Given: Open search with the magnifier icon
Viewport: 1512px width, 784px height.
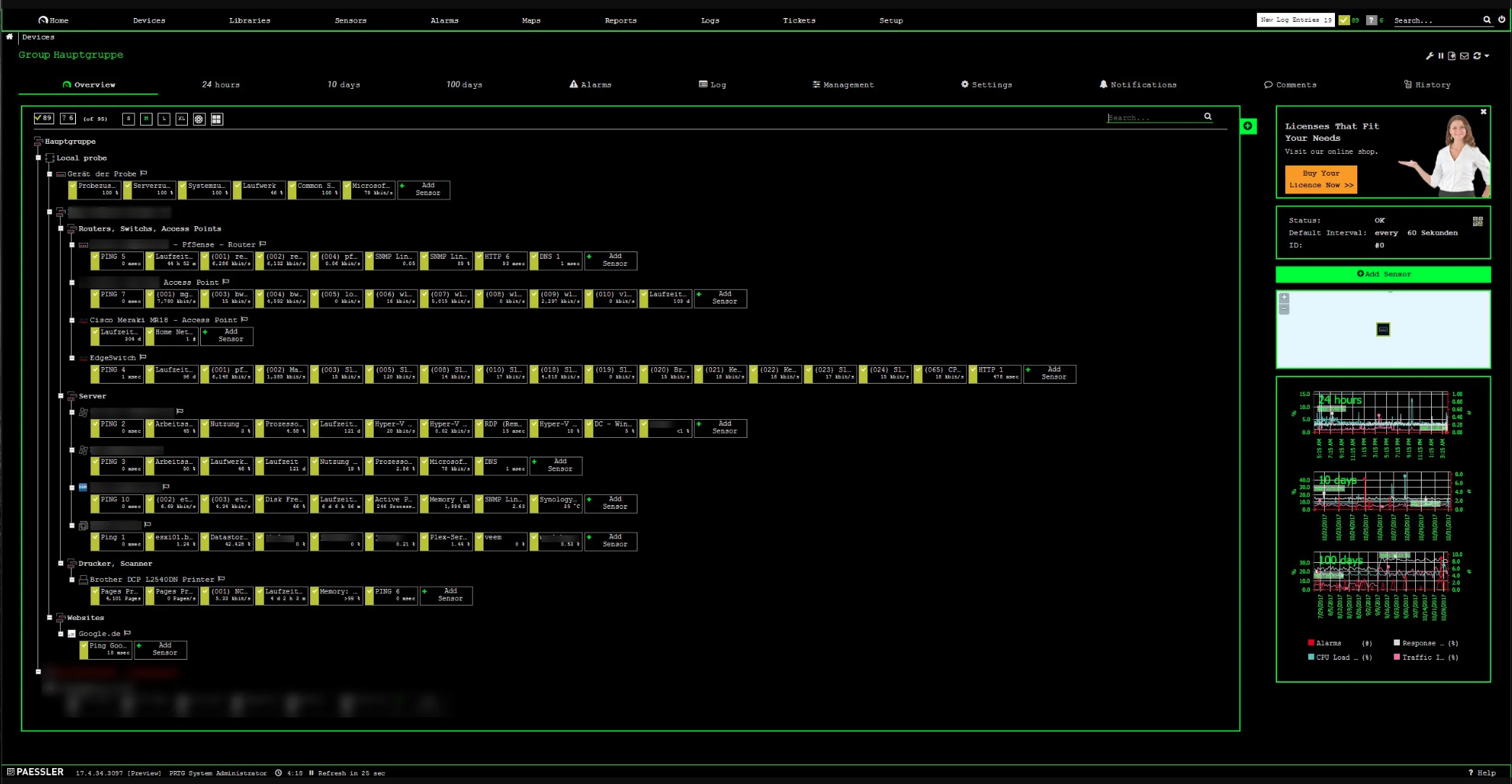Looking at the screenshot, I should pyautogui.click(x=1487, y=20).
